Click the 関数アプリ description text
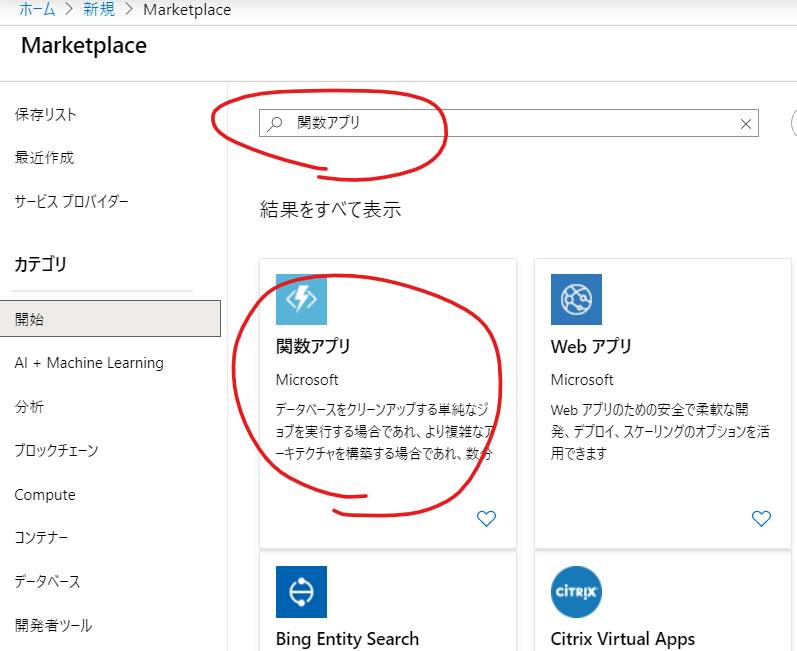797x651 pixels. pos(385,431)
